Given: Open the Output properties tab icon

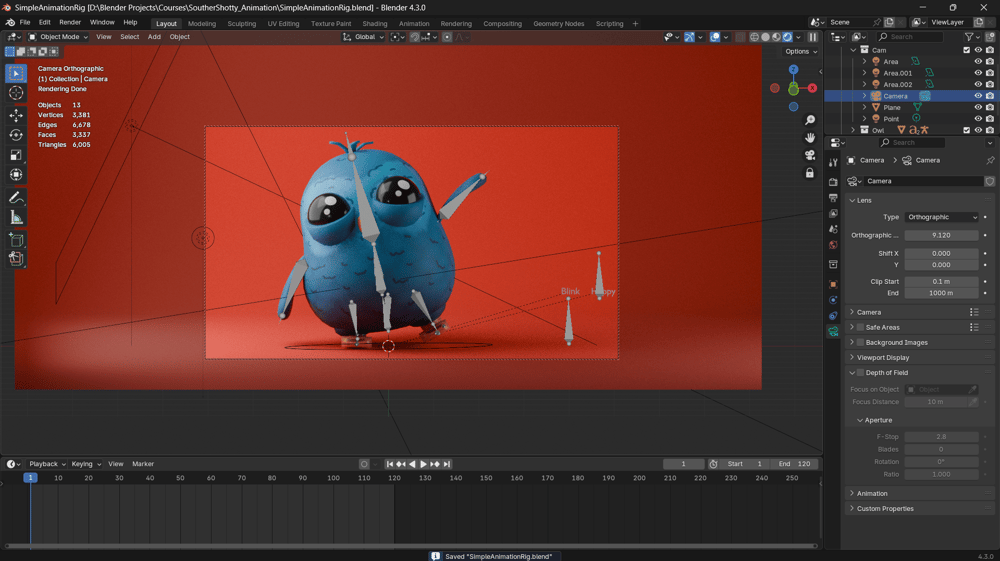Looking at the screenshot, I should (x=833, y=198).
